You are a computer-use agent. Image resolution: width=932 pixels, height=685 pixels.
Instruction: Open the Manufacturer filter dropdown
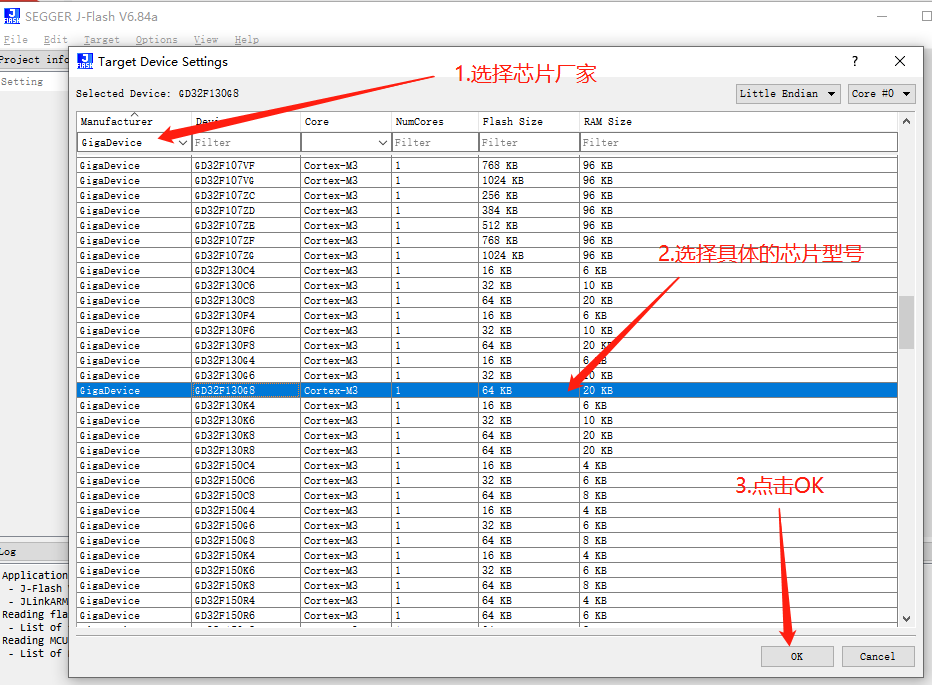coord(182,143)
